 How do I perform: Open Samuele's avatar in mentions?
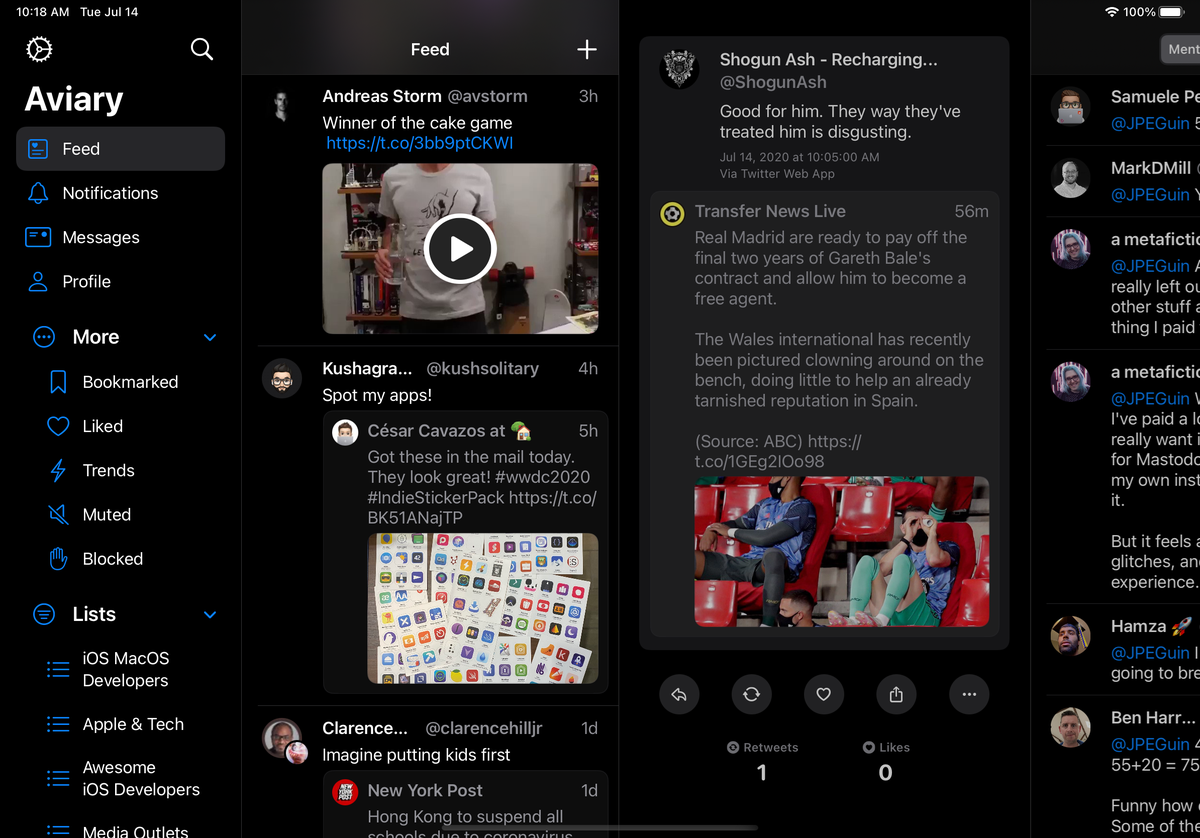tap(1070, 105)
